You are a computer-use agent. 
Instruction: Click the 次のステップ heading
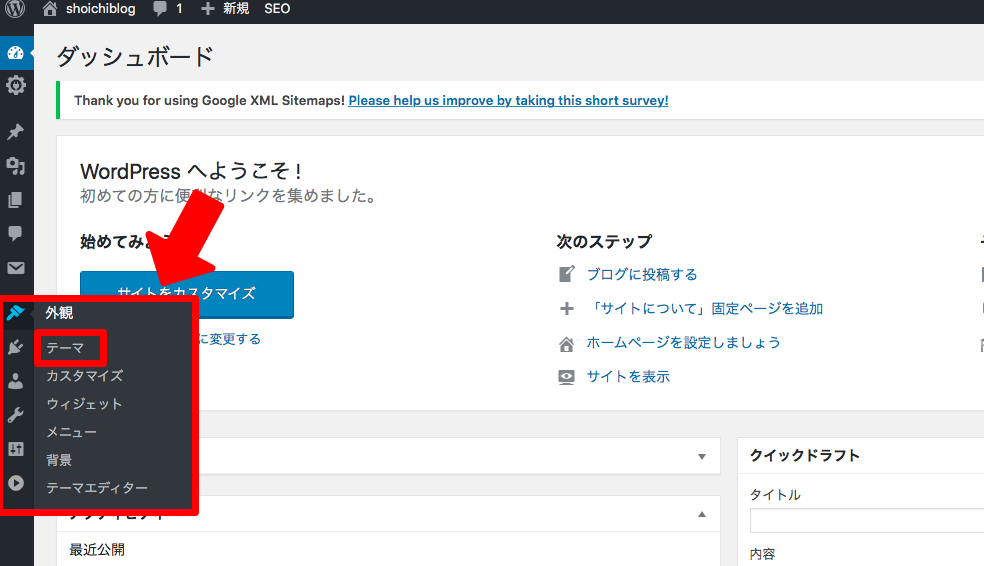pos(604,242)
